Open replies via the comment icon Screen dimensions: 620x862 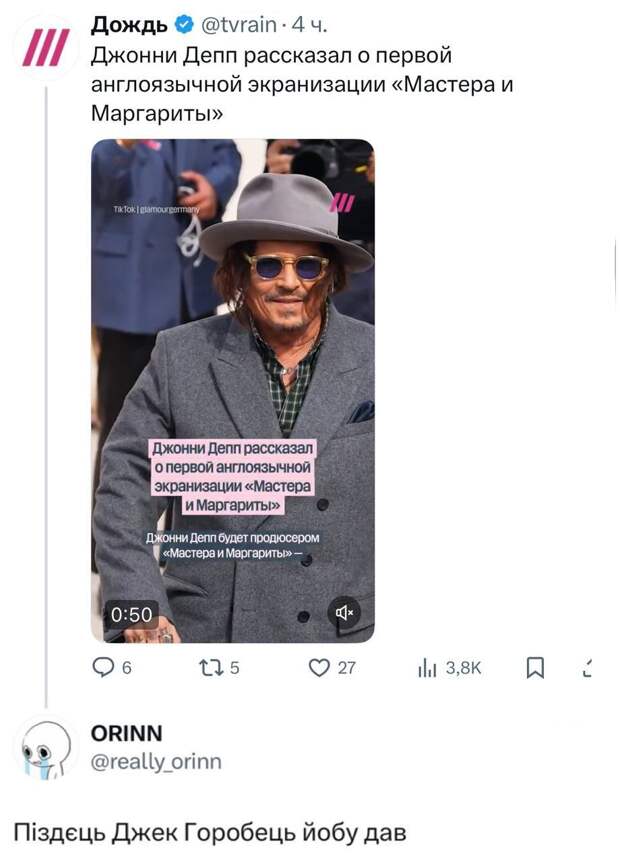[x=103, y=668]
